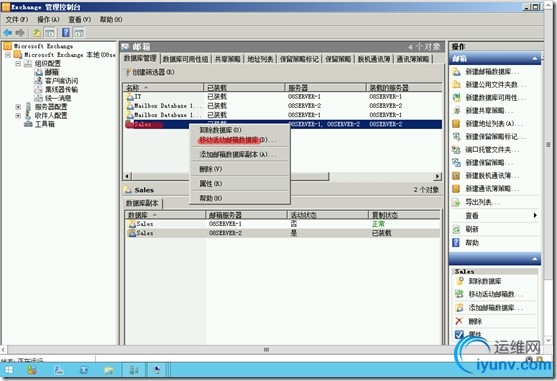Sort copies by the 邮箱服务器 column header

[x=246, y=215]
